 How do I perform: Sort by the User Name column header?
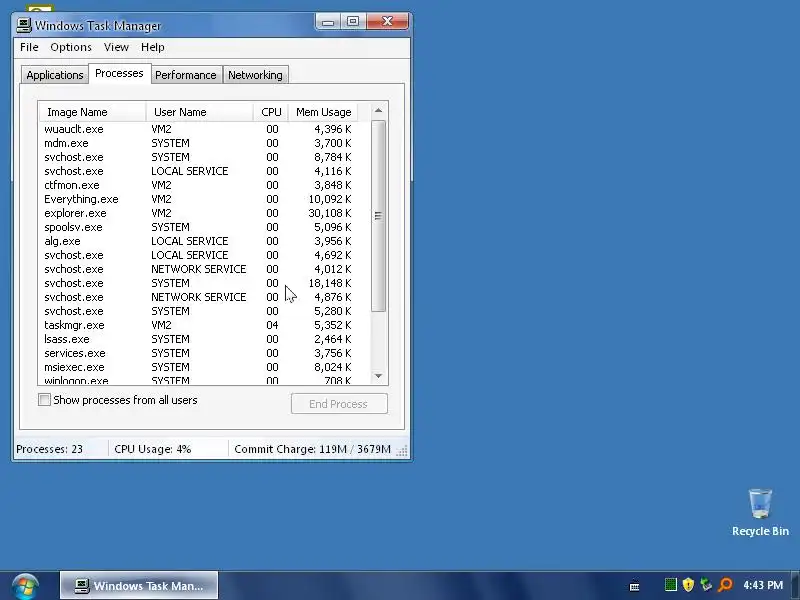pyautogui.click(x=199, y=112)
